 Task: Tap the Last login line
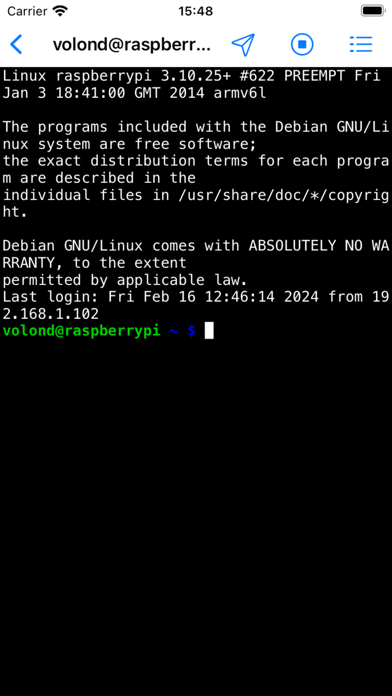[196, 297]
